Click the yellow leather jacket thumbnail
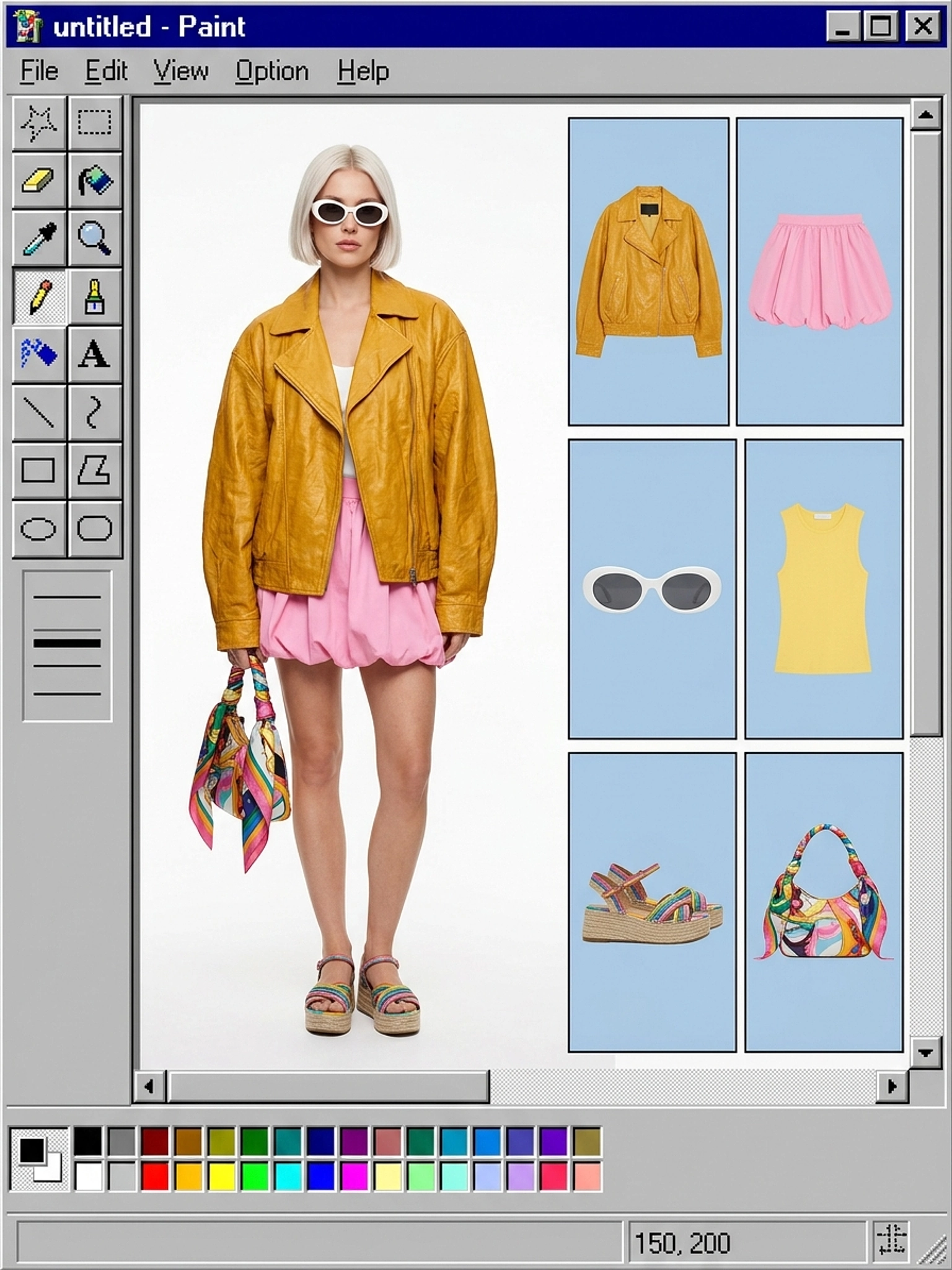The image size is (952, 1270). [648, 272]
